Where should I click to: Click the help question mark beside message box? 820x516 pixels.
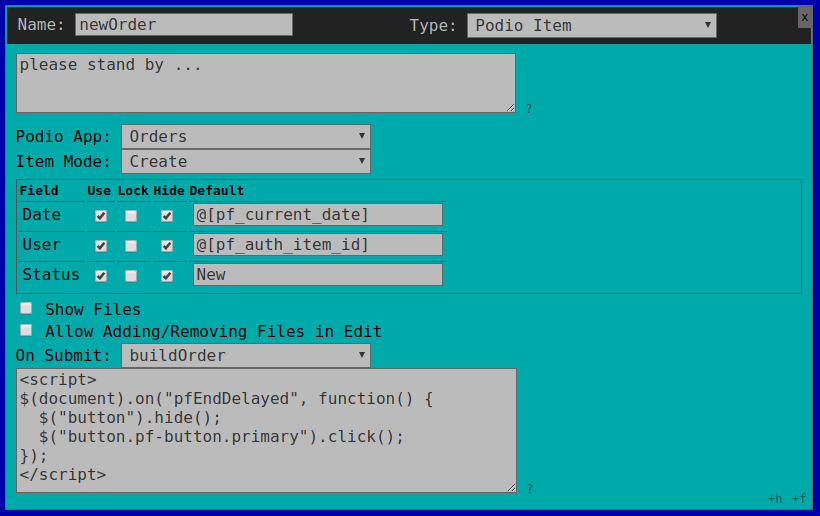529,109
